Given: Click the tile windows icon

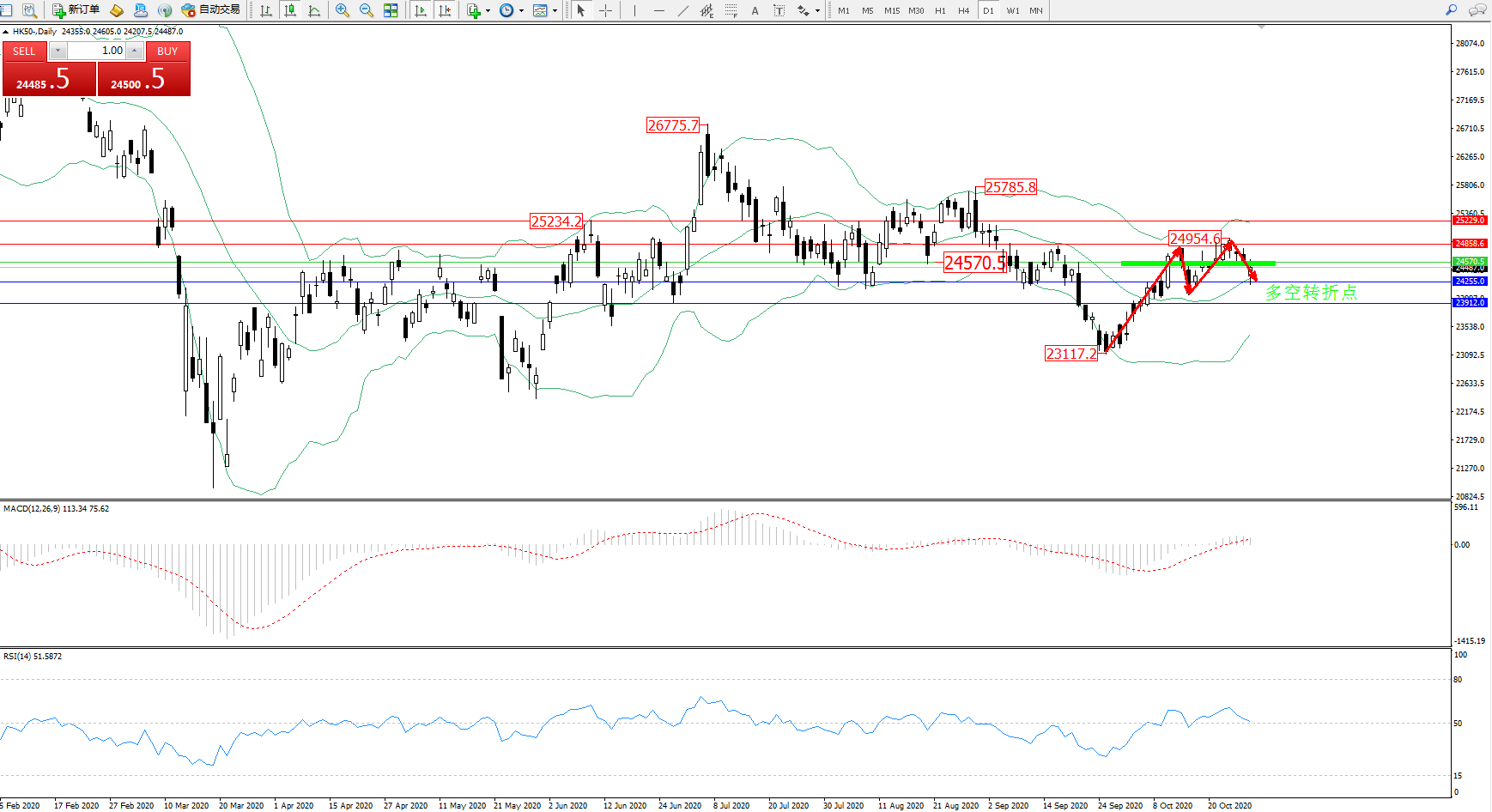Looking at the screenshot, I should pyautogui.click(x=391, y=10).
